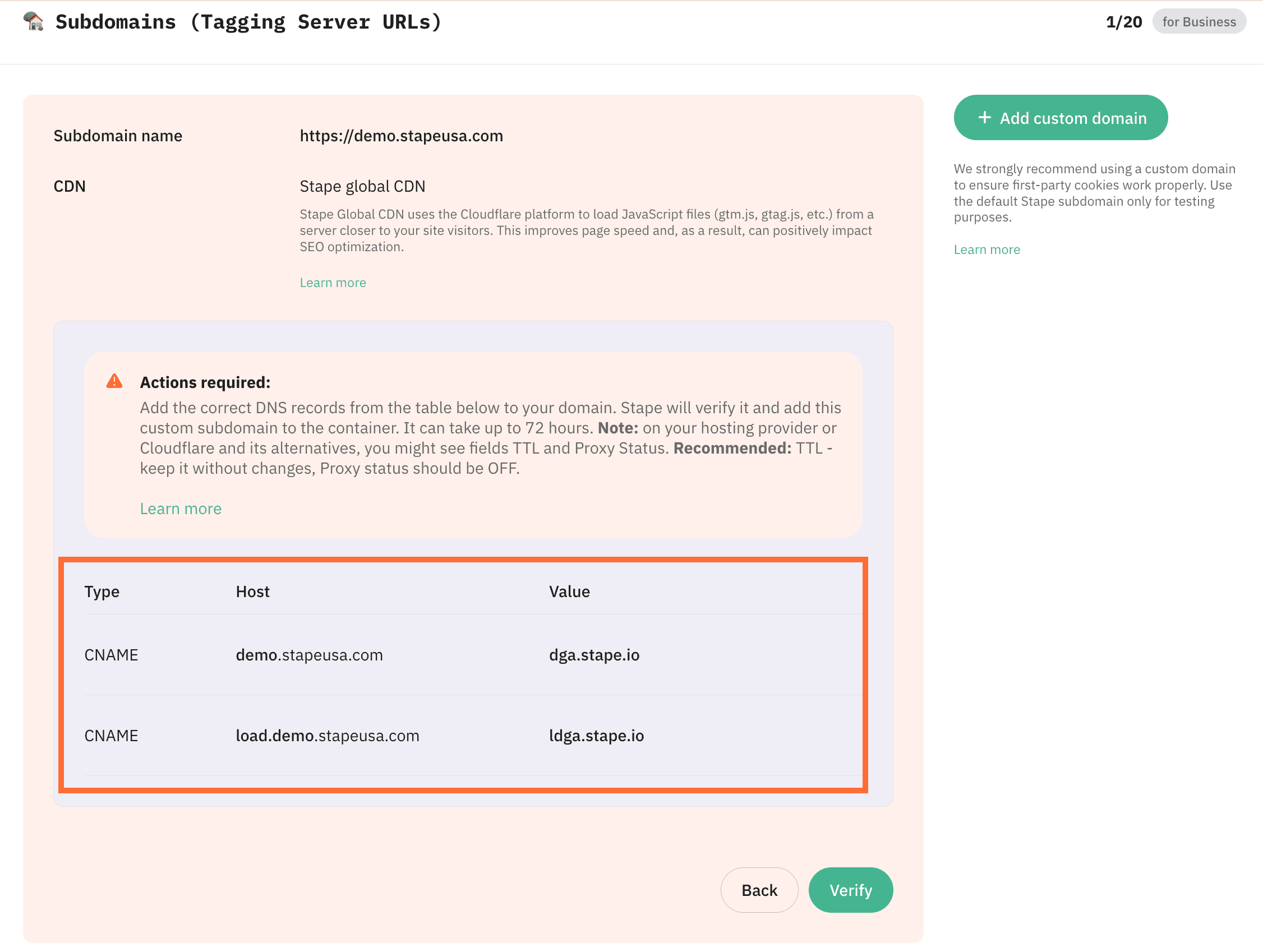Click the plus icon in Add custom domain

pyautogui.click(x=984, y=118)
